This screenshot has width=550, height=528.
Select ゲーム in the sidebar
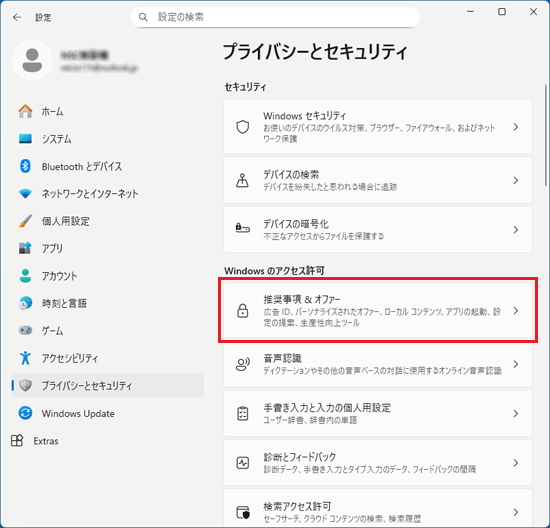(x=107, y=330)
